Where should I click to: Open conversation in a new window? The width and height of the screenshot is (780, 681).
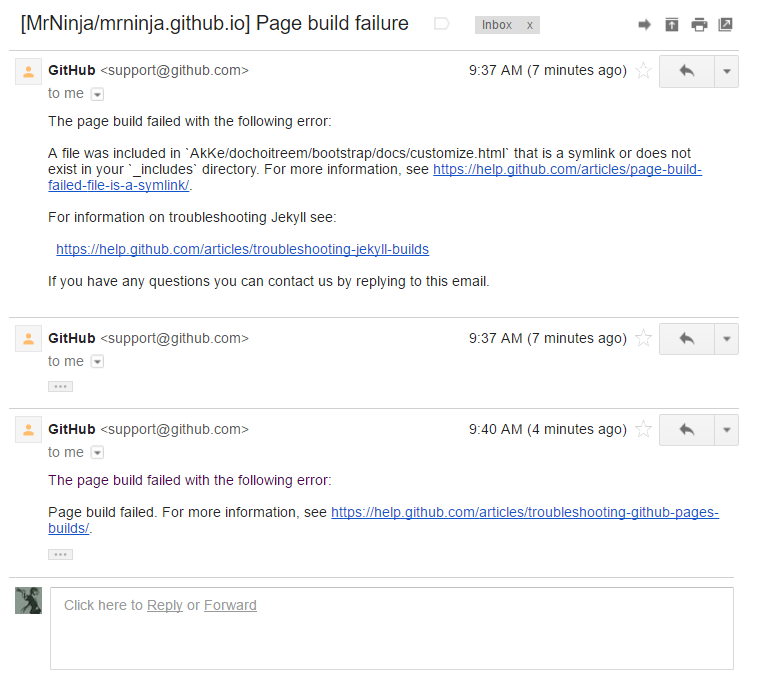click(725, 25)
